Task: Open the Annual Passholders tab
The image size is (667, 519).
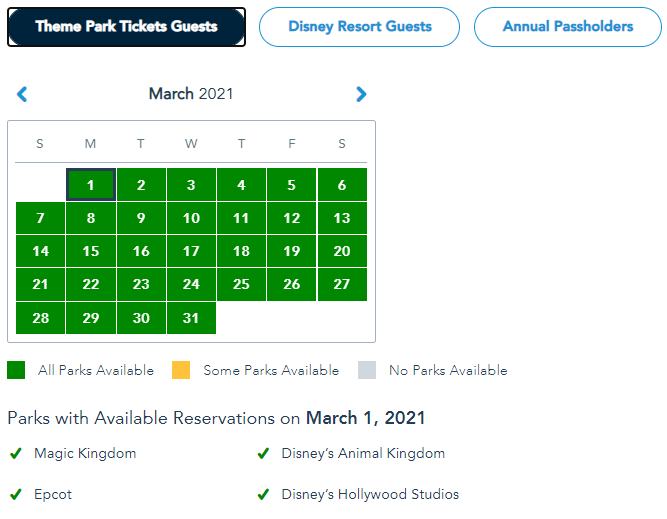Action: coord(567,27)
